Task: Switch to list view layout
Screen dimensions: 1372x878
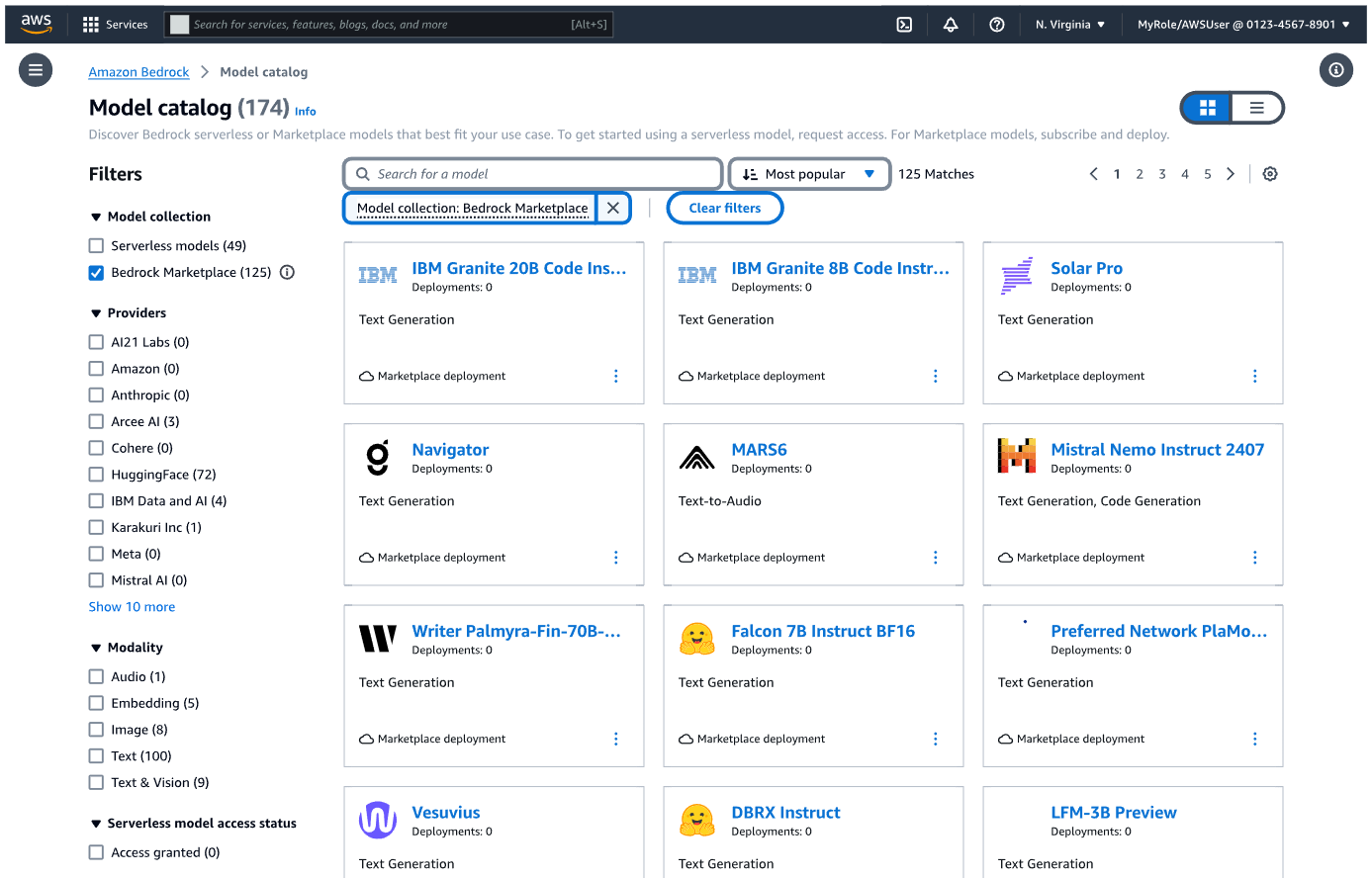Action: (x=1257, y=108)
